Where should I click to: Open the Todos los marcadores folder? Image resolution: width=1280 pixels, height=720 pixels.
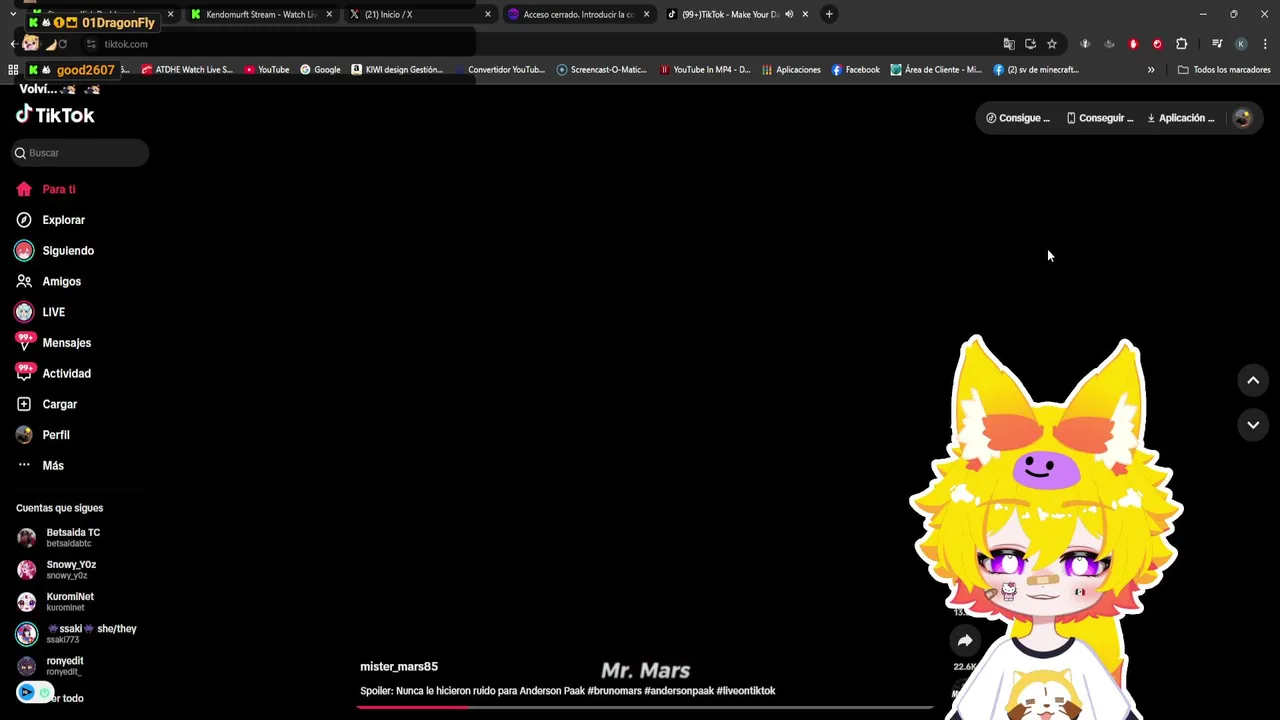[1224, 70]
